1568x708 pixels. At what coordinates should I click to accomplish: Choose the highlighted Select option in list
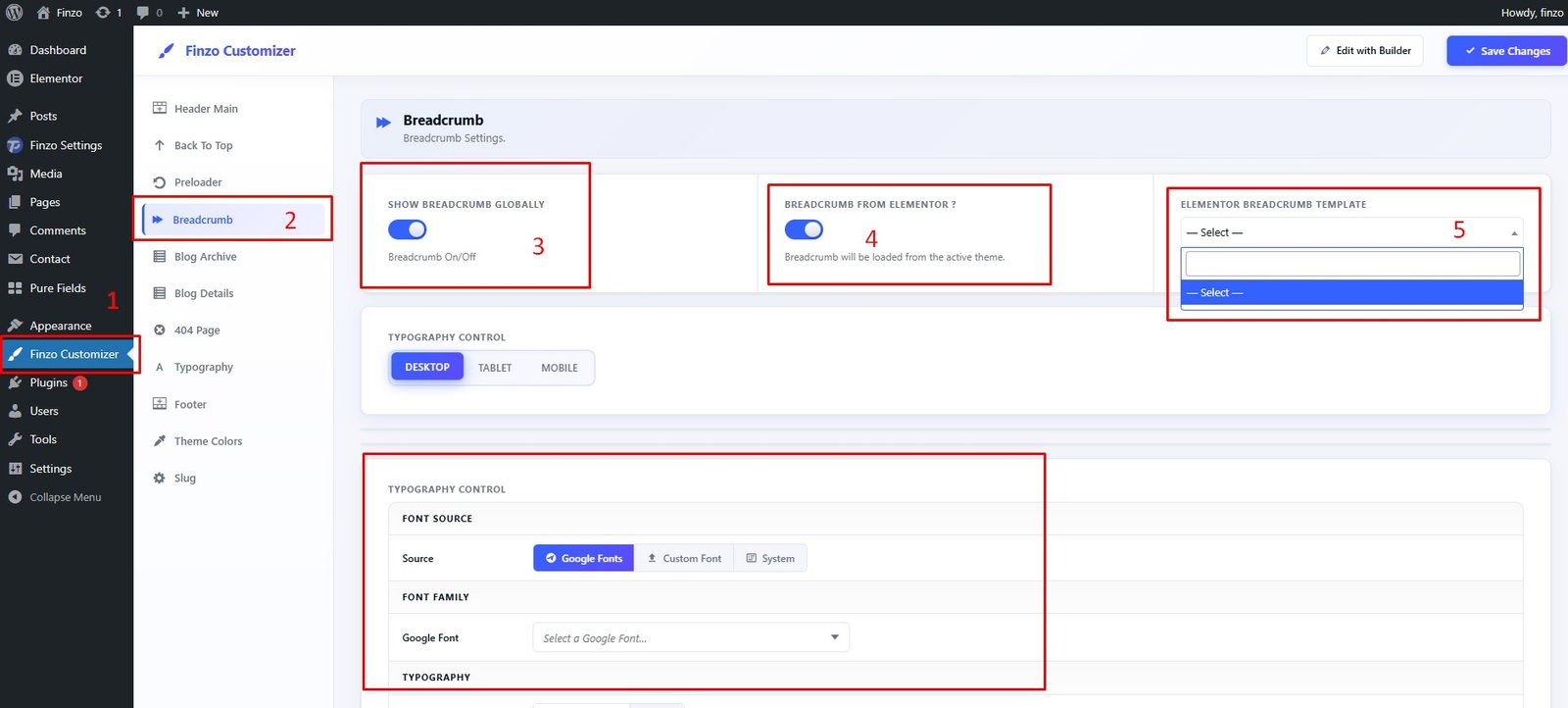[x=1351, y=292]
